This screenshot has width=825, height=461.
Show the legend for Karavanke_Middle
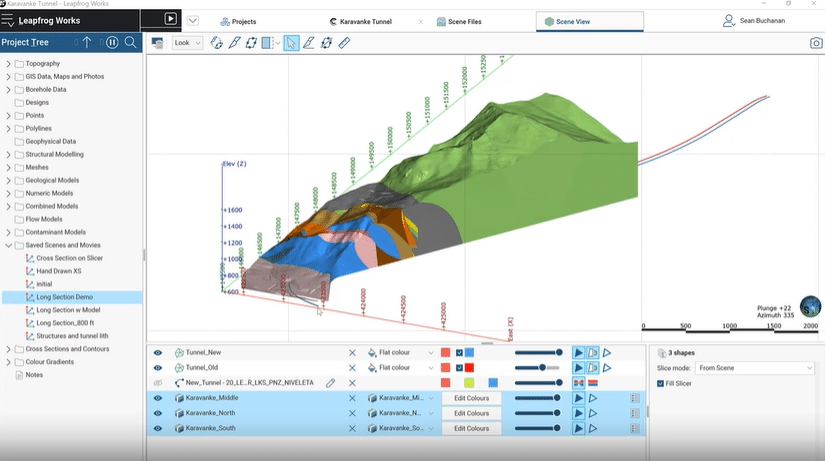(635, 398)
